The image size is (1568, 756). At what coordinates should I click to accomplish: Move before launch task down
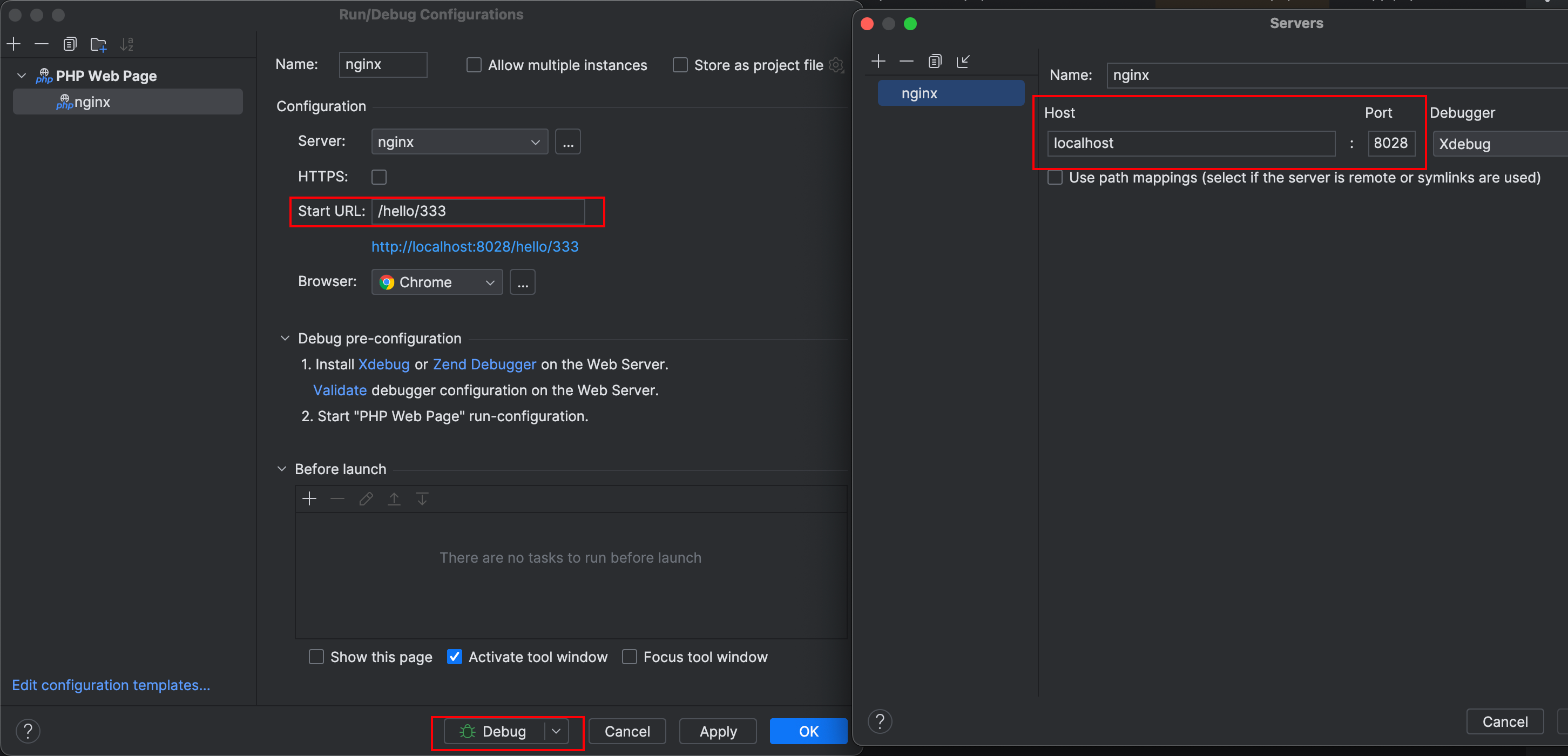click(422, 499)
